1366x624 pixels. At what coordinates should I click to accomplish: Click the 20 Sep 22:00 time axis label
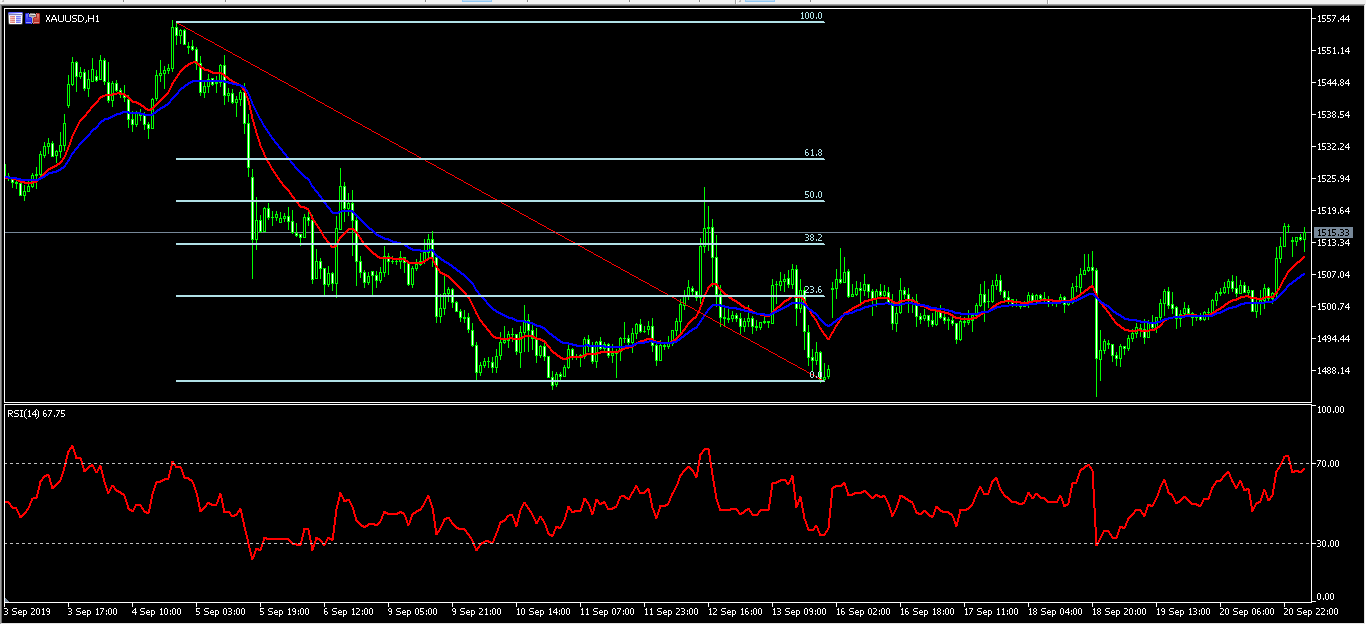click(1312, 610)
